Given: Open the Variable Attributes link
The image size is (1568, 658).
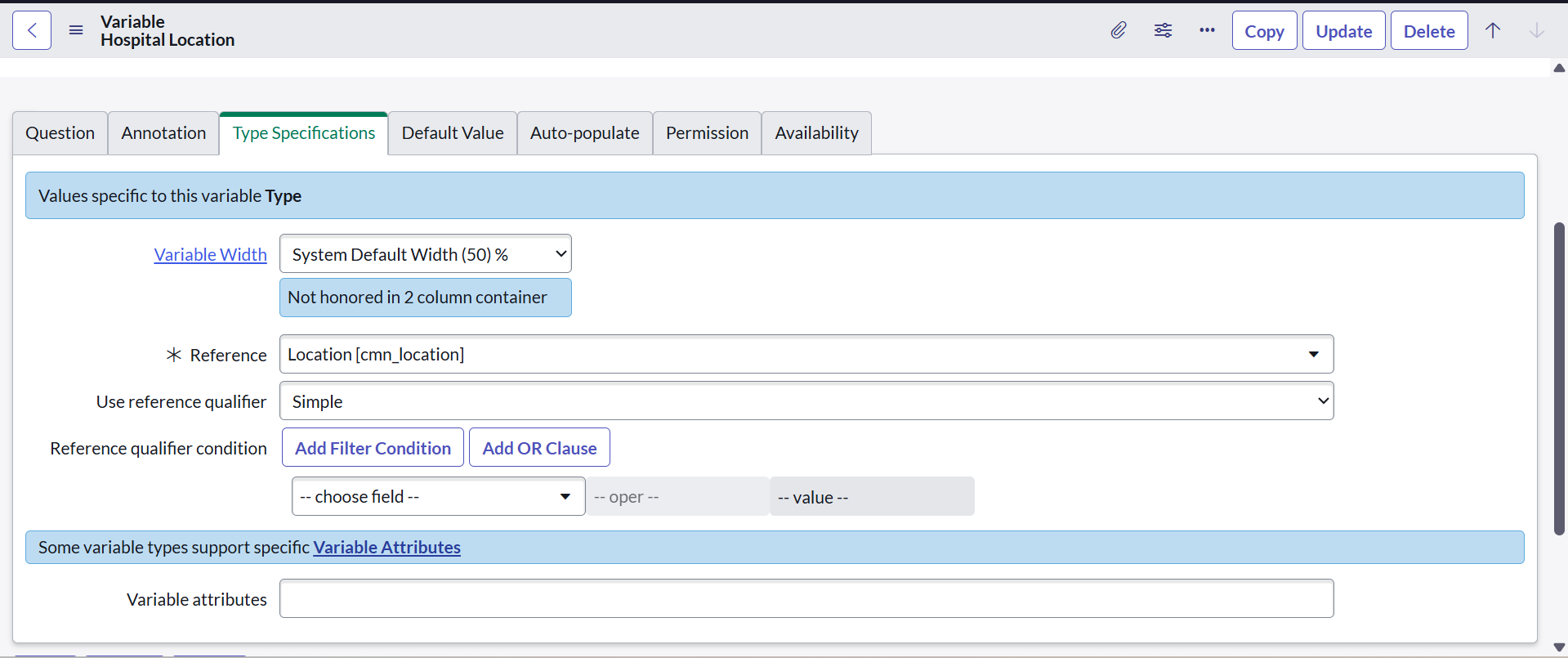Looking at the screenshot, I should tap(386, 548).
